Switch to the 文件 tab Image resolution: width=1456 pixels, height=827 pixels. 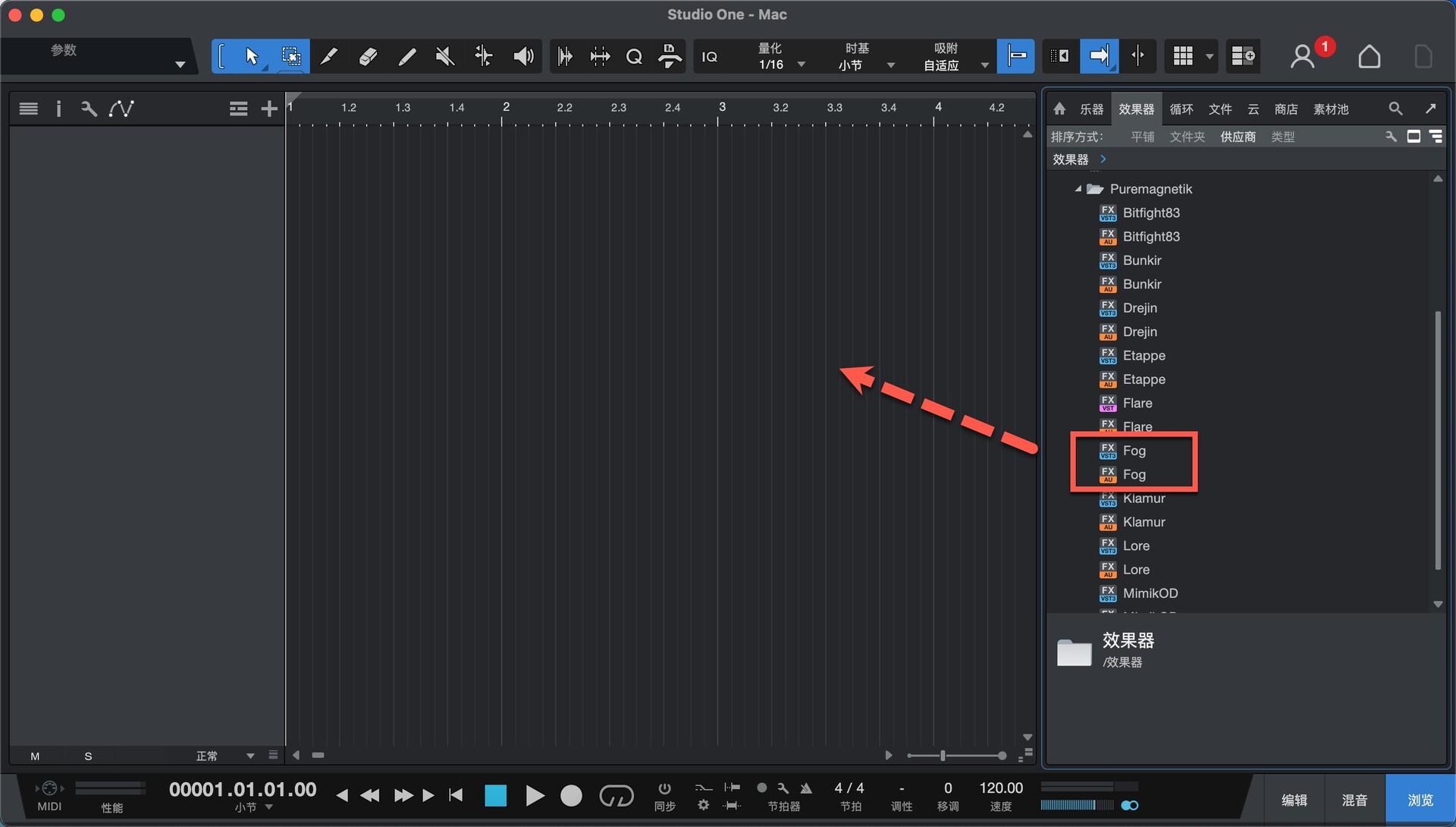(x=1220, y=109)
